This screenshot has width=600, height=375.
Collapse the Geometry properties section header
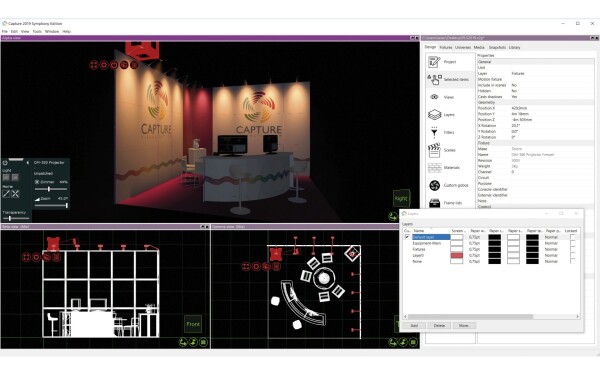[x=536, y=103]
